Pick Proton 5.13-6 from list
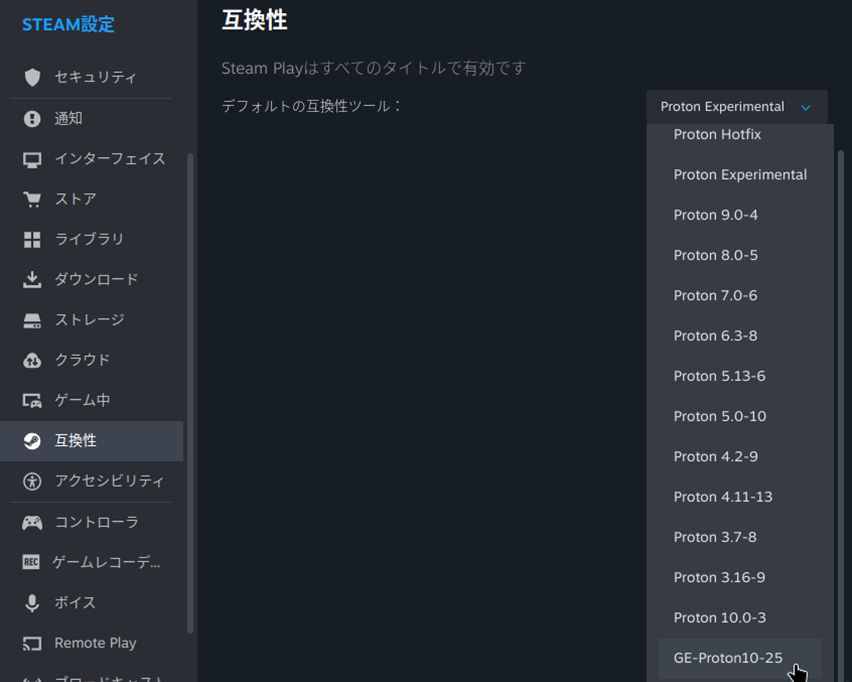The height and width of the screenshot is (682, 852). (x=740, y=376)
